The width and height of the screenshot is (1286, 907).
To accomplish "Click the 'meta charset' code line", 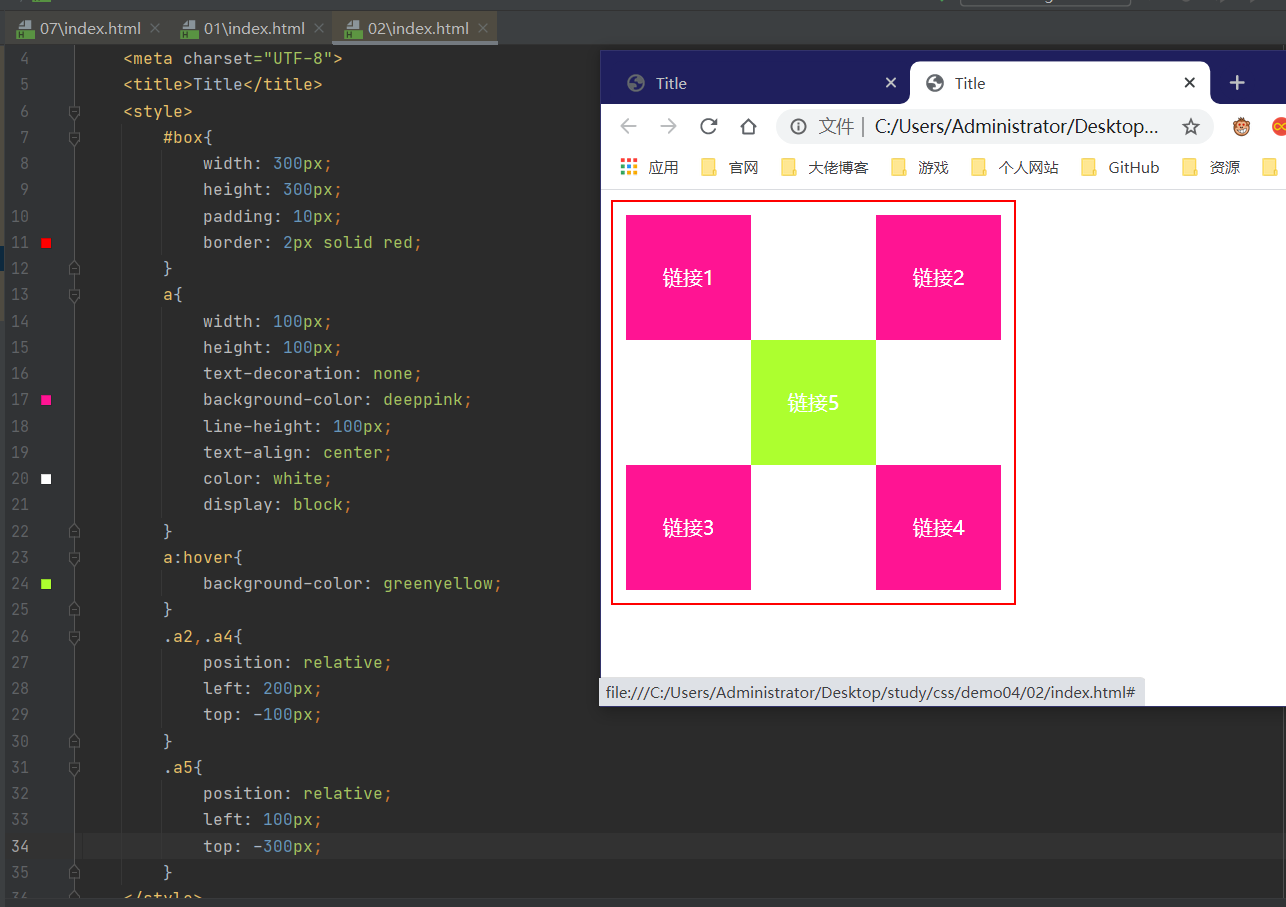I will [x=232, y=59].
